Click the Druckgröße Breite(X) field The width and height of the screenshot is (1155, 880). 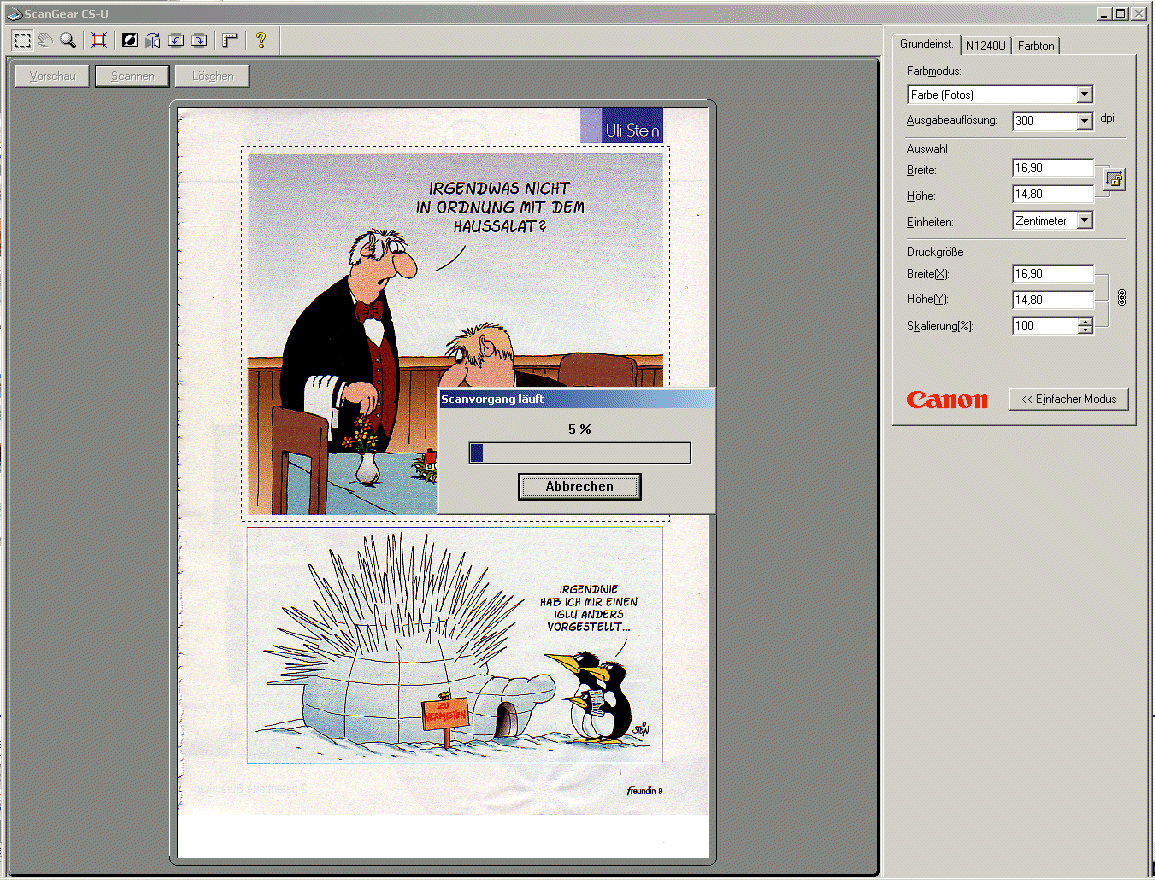1053,273
